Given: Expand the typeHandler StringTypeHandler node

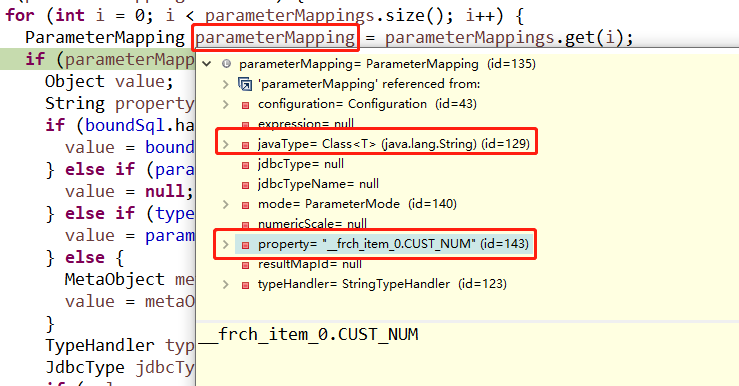Looking at the screenshot, I should click(226, 284).
